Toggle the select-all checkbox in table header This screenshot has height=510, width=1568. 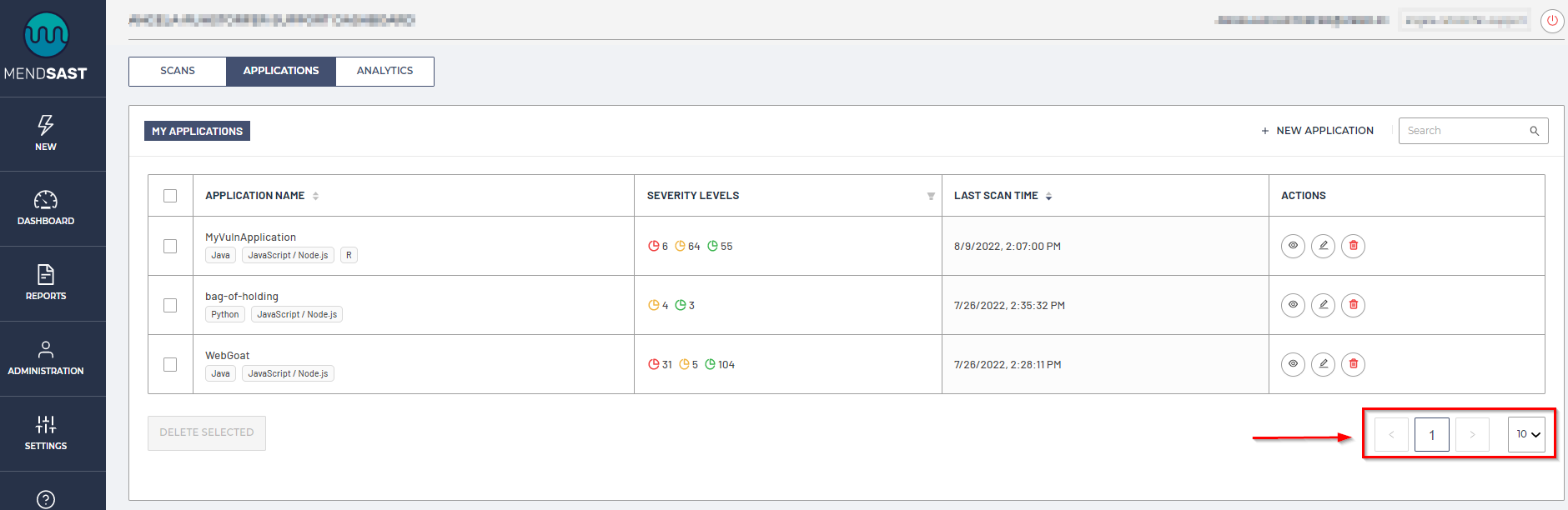click(x=170, y=196)
